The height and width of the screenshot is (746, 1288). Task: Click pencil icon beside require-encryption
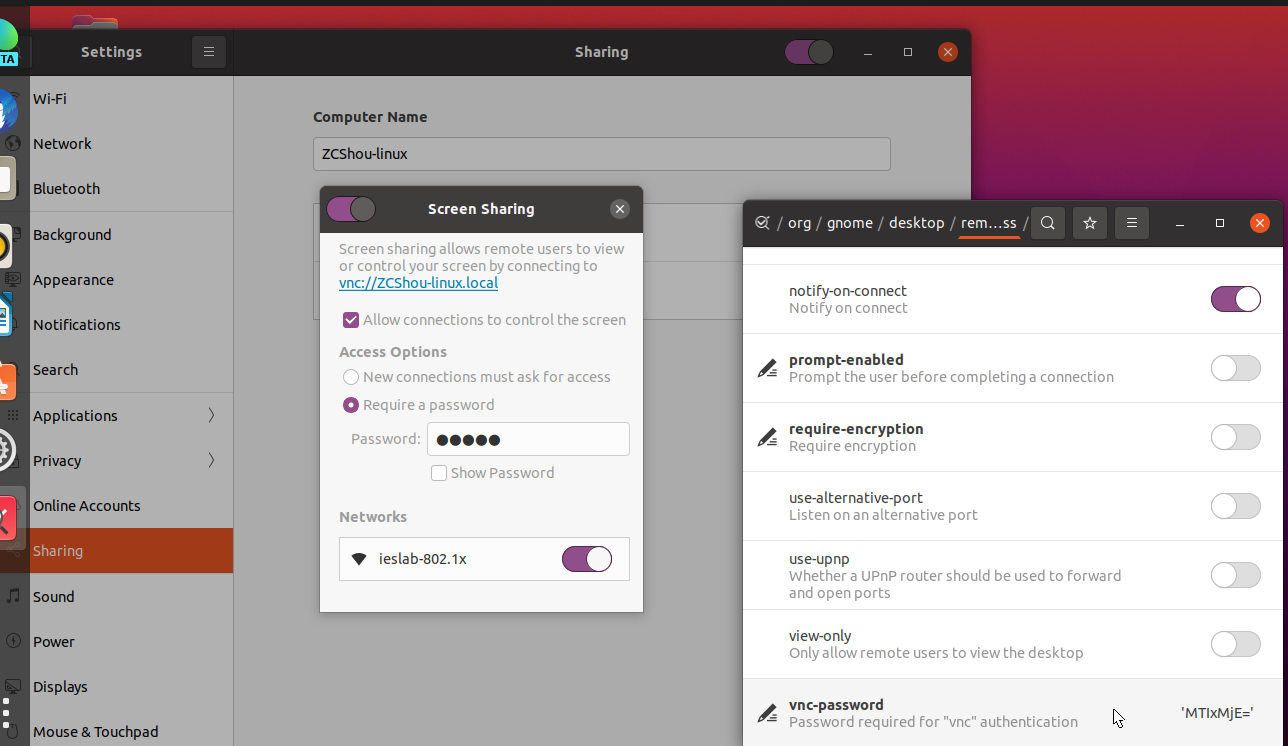(767, 438)
